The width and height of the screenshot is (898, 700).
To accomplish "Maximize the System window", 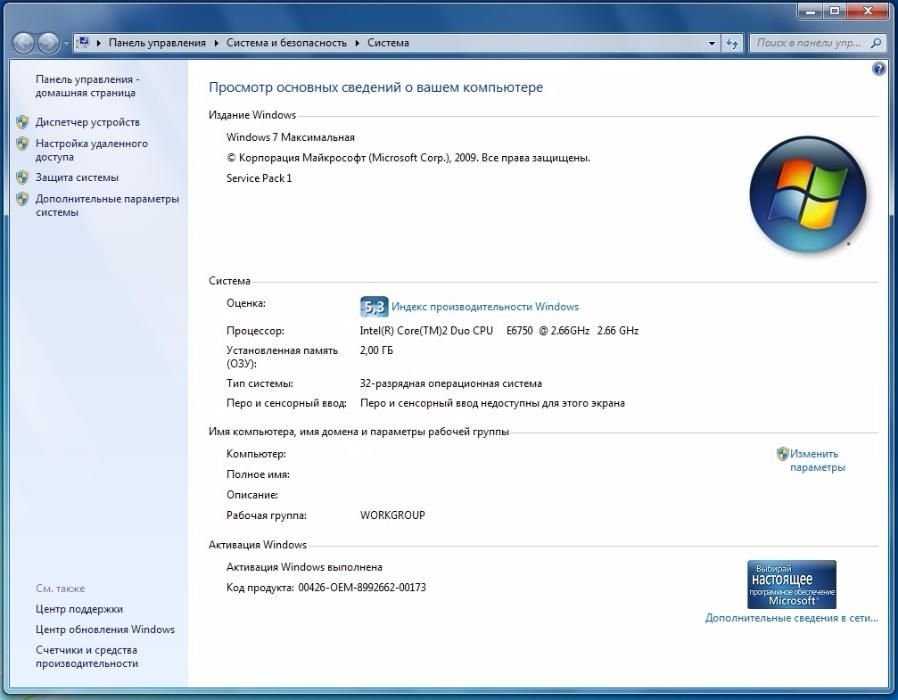I will [835, 11].
